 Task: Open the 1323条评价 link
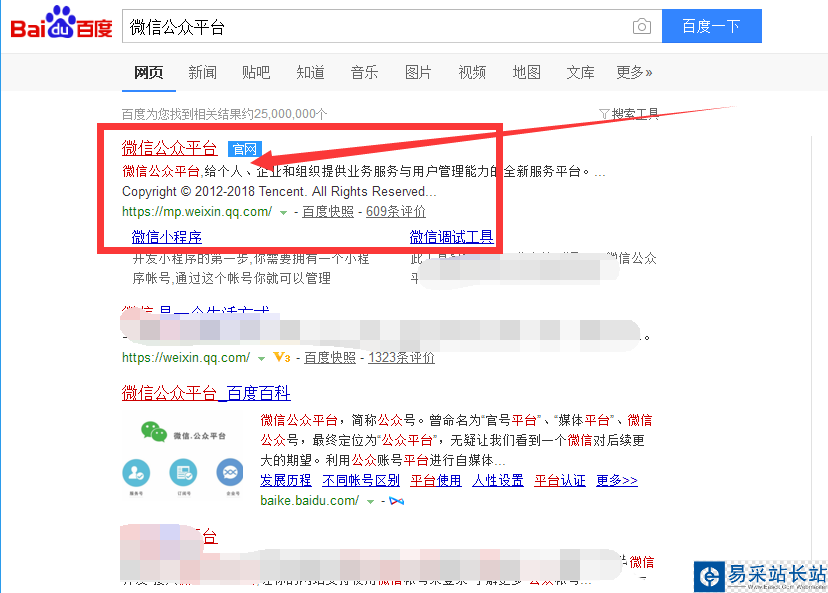click(x=401, y=358)
